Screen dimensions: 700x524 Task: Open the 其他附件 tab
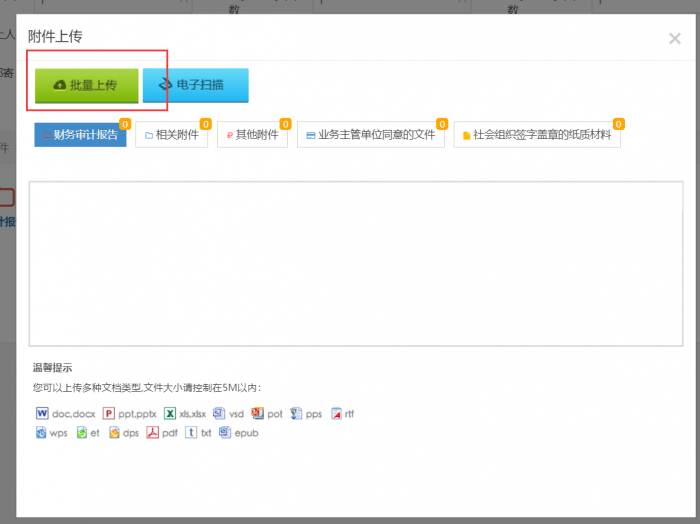click(252, 134)
